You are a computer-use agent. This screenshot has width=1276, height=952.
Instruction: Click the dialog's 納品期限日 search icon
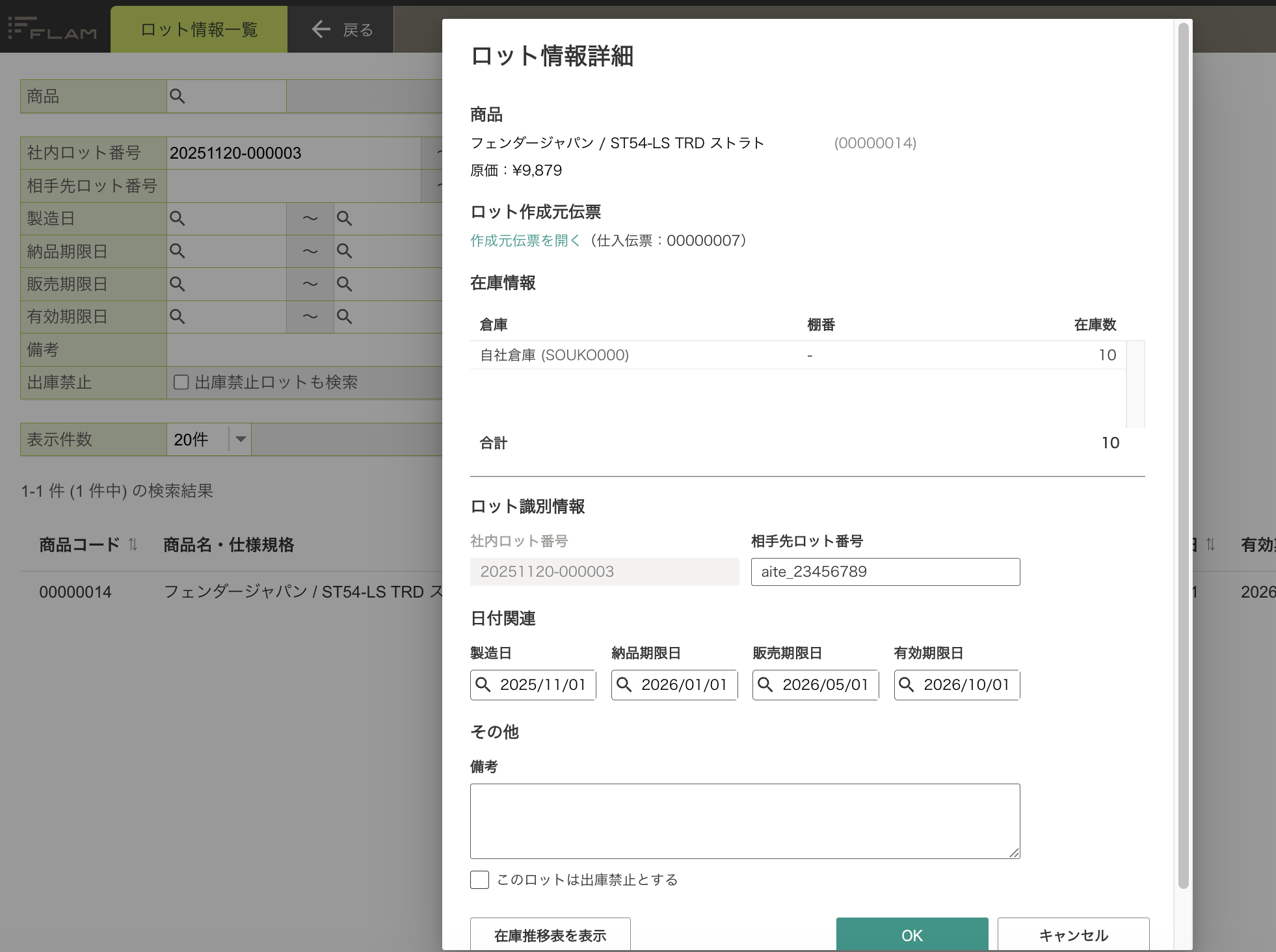(x=624, y=685)
